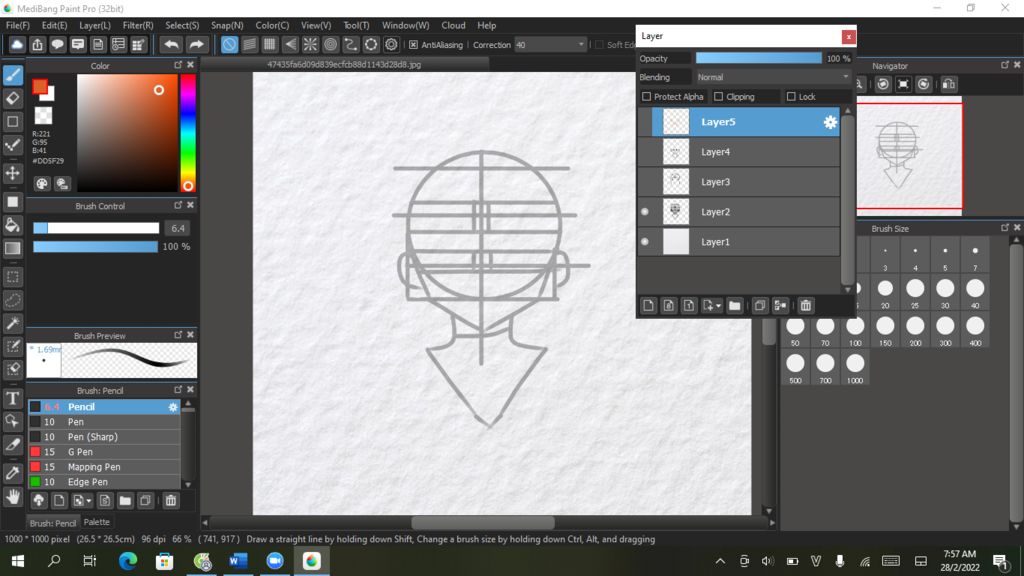Delete brush using the brush panel trash
Screen dimensions: 1024x576
click(170, 501)
